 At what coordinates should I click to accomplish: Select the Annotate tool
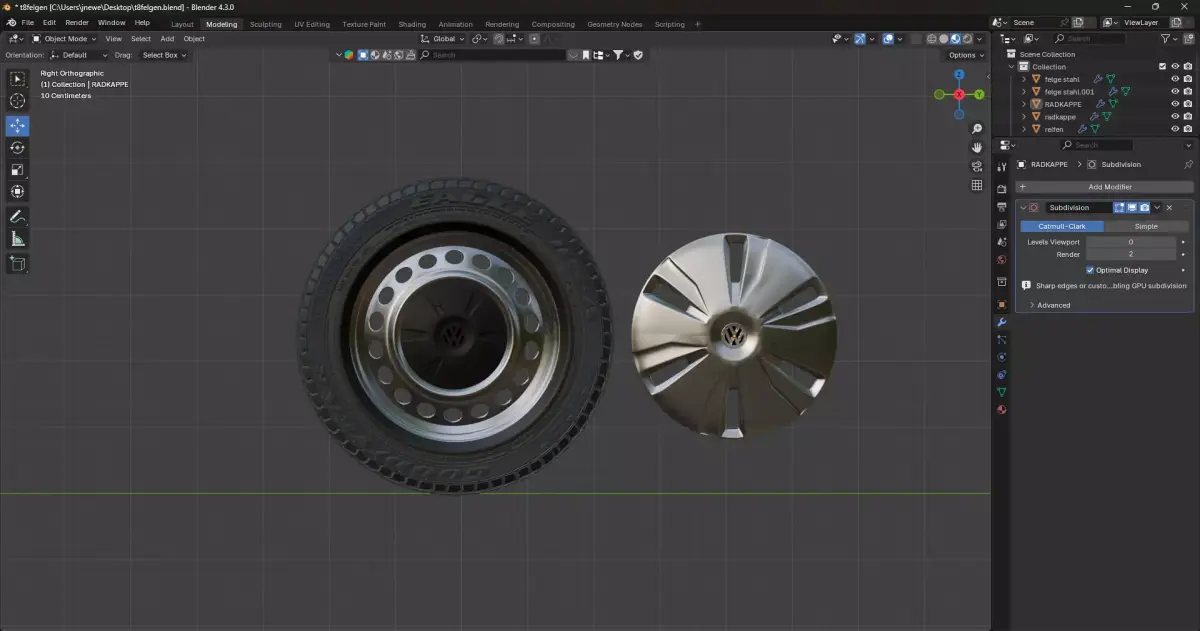(x=17, y=216)
